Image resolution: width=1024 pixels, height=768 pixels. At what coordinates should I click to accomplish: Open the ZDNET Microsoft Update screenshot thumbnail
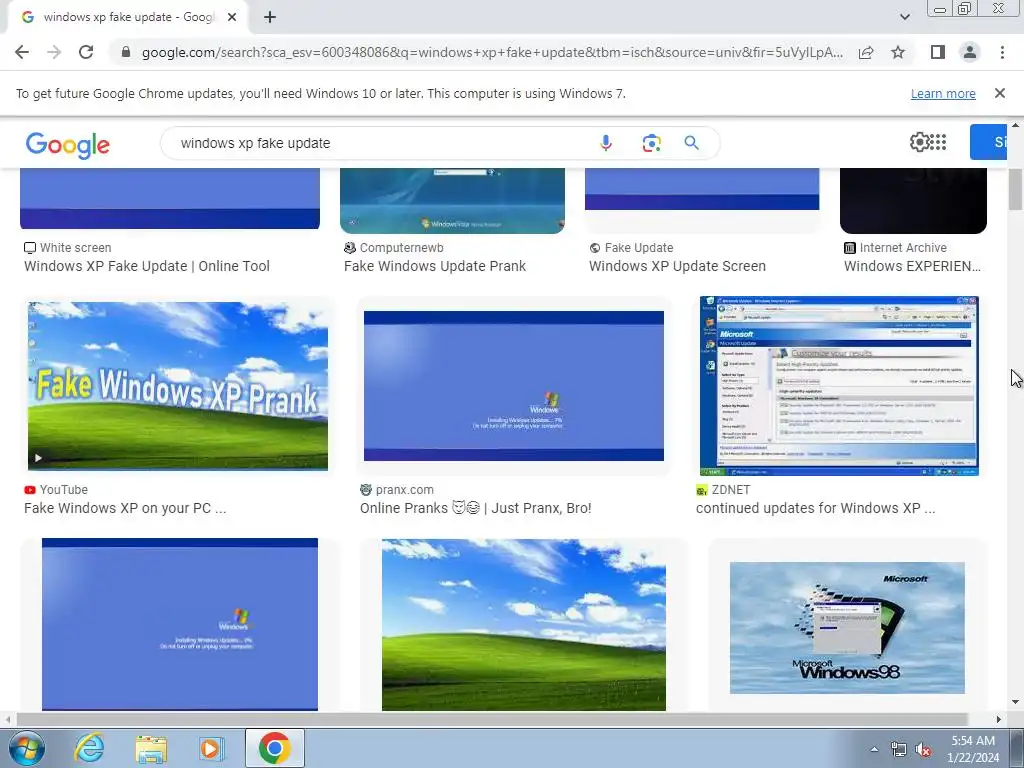(839, 386)
